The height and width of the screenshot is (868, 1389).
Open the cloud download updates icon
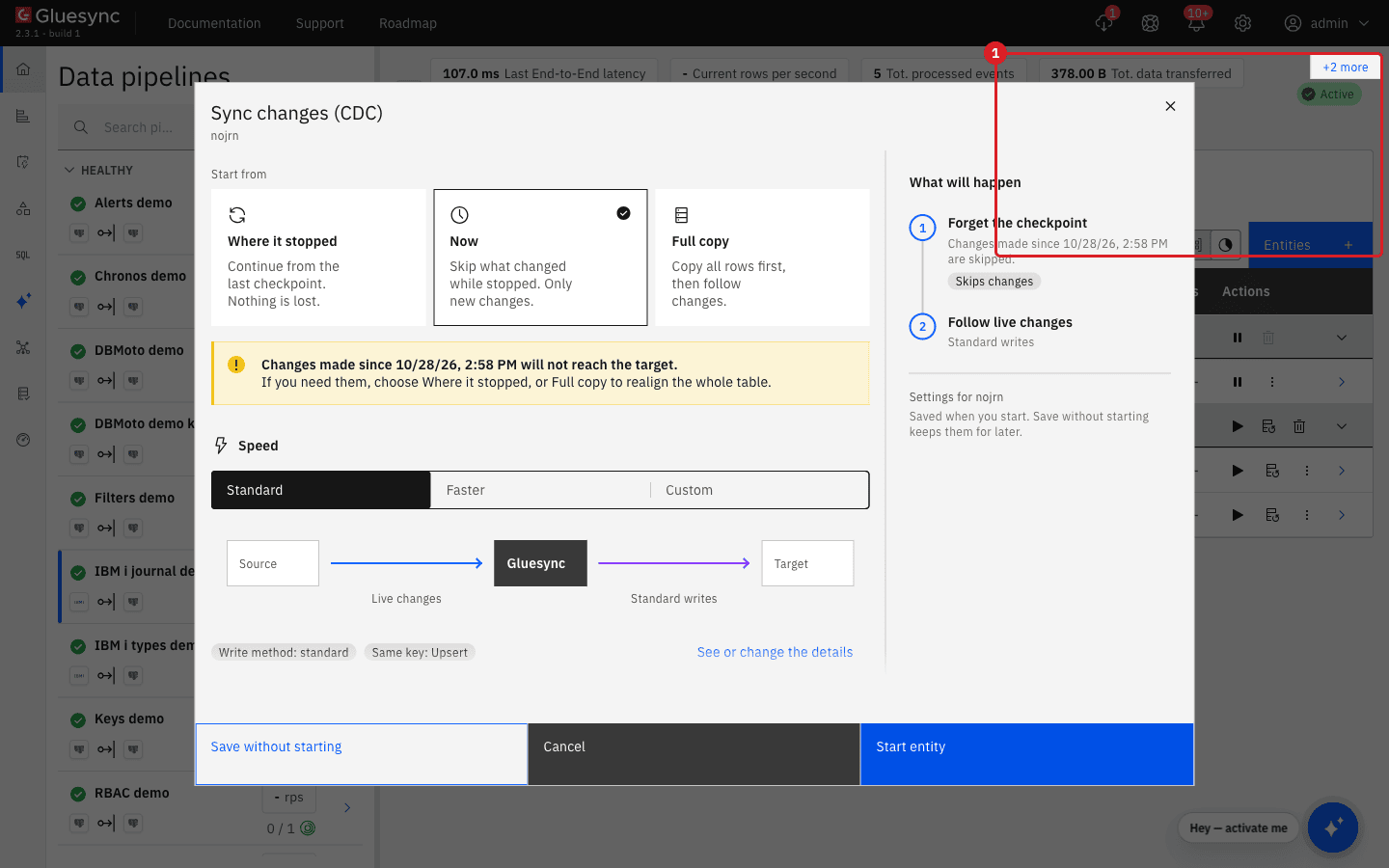click(x=1104, y=23)
